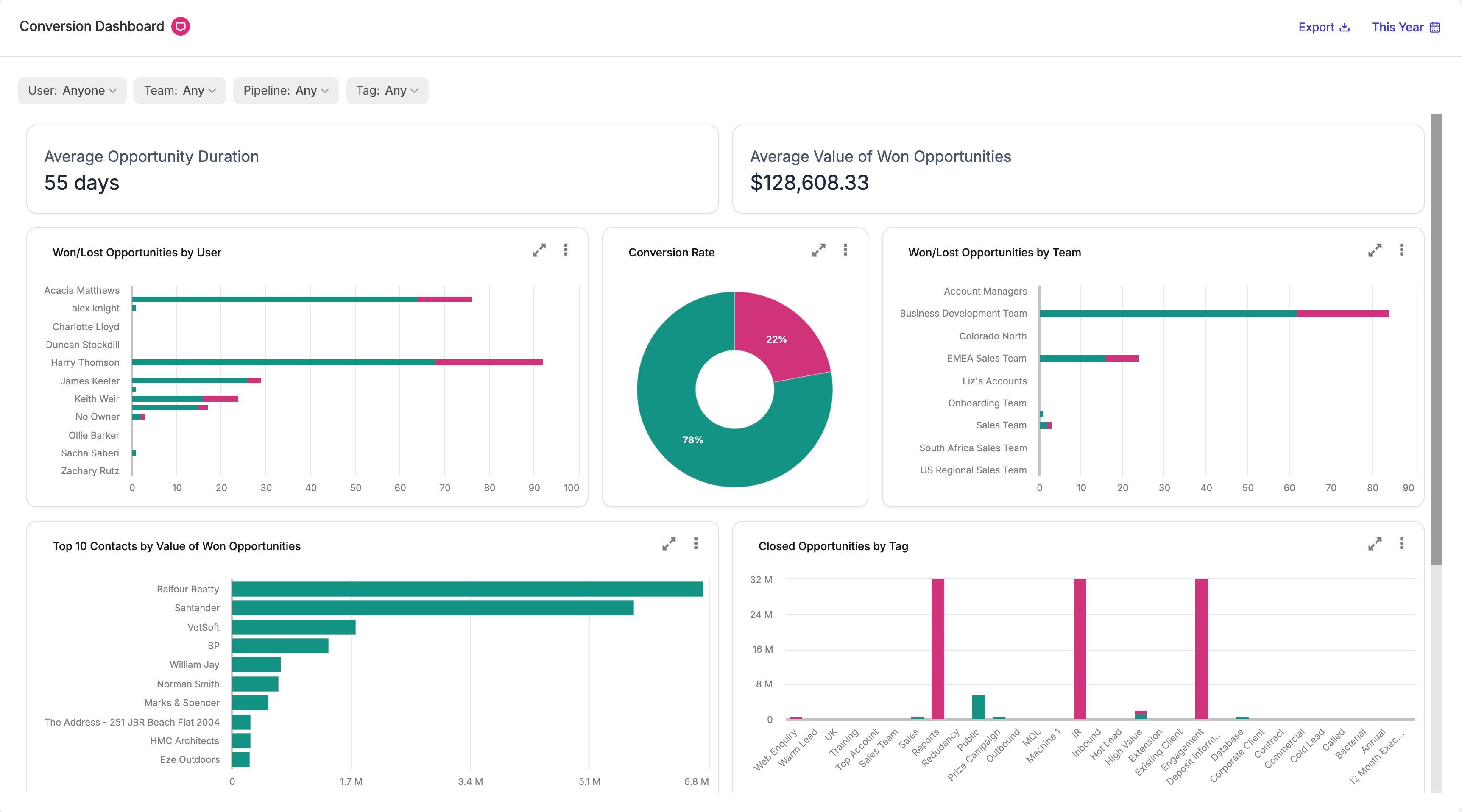Click the '55 days' value
This screenshot has height=812, width=1462.
[x=82, y=183]
